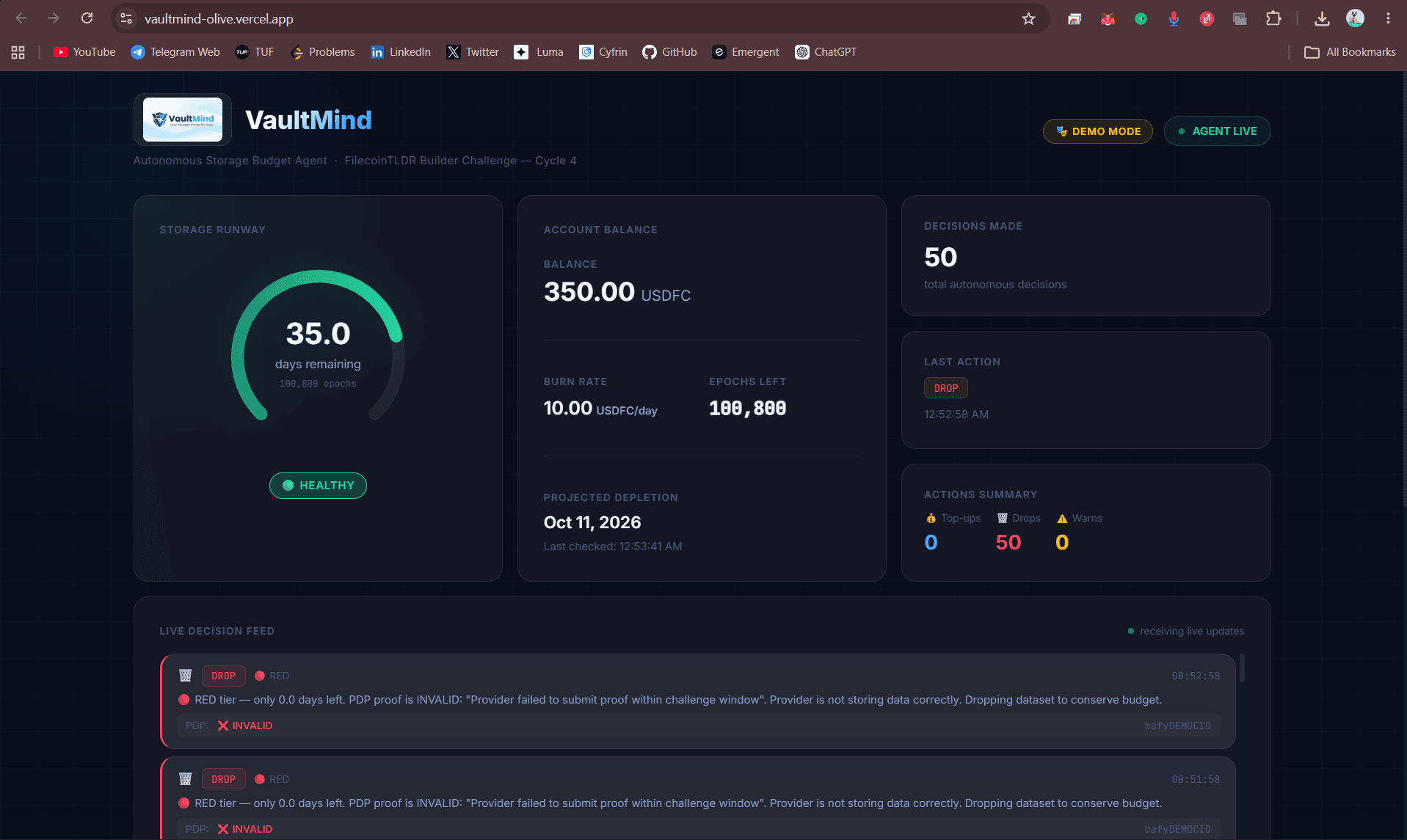
Task: Click the DROP badge in 00:52:58 entry
Action: click(223, 676)
